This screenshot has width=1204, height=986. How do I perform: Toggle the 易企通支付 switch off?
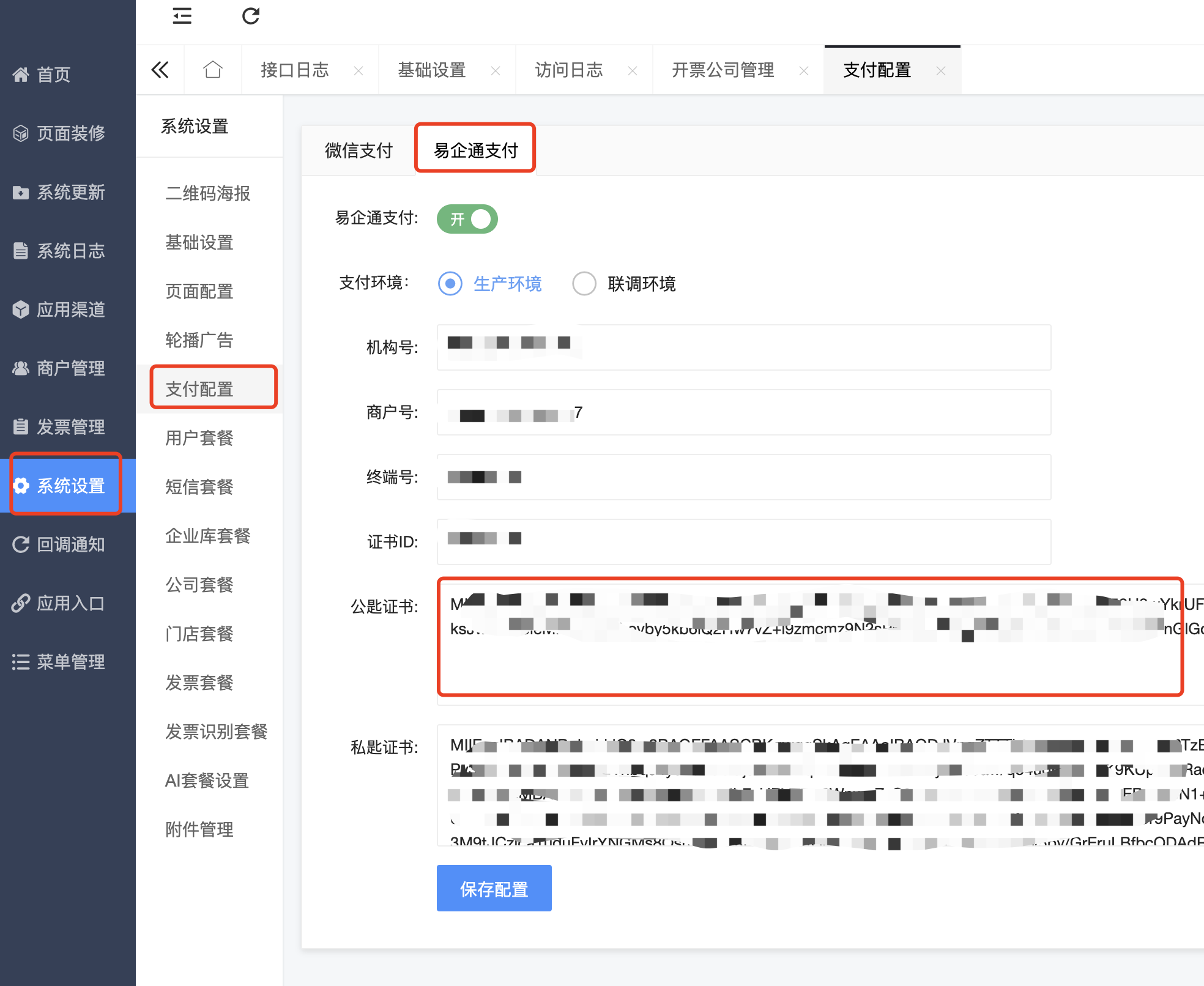[467, 219]
